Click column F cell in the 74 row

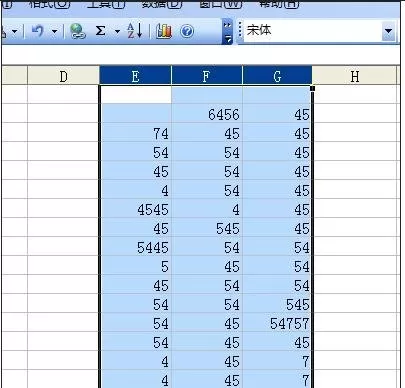pos(207,133)
